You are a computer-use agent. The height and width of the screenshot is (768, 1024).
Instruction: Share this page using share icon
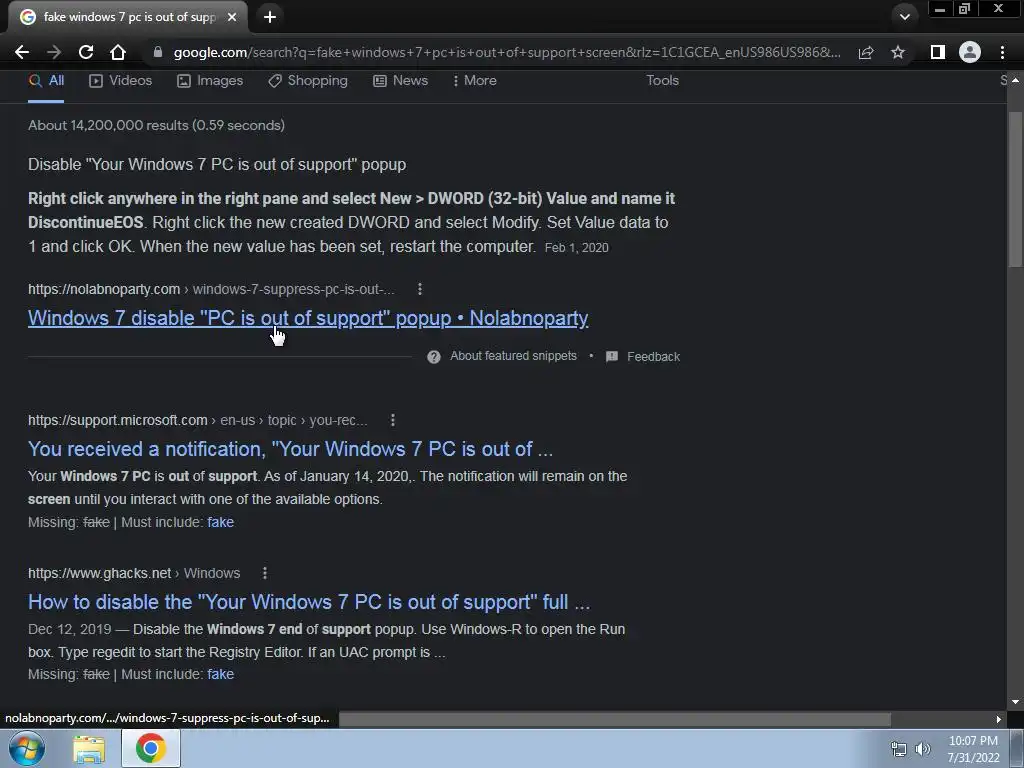tap(866, 52)
